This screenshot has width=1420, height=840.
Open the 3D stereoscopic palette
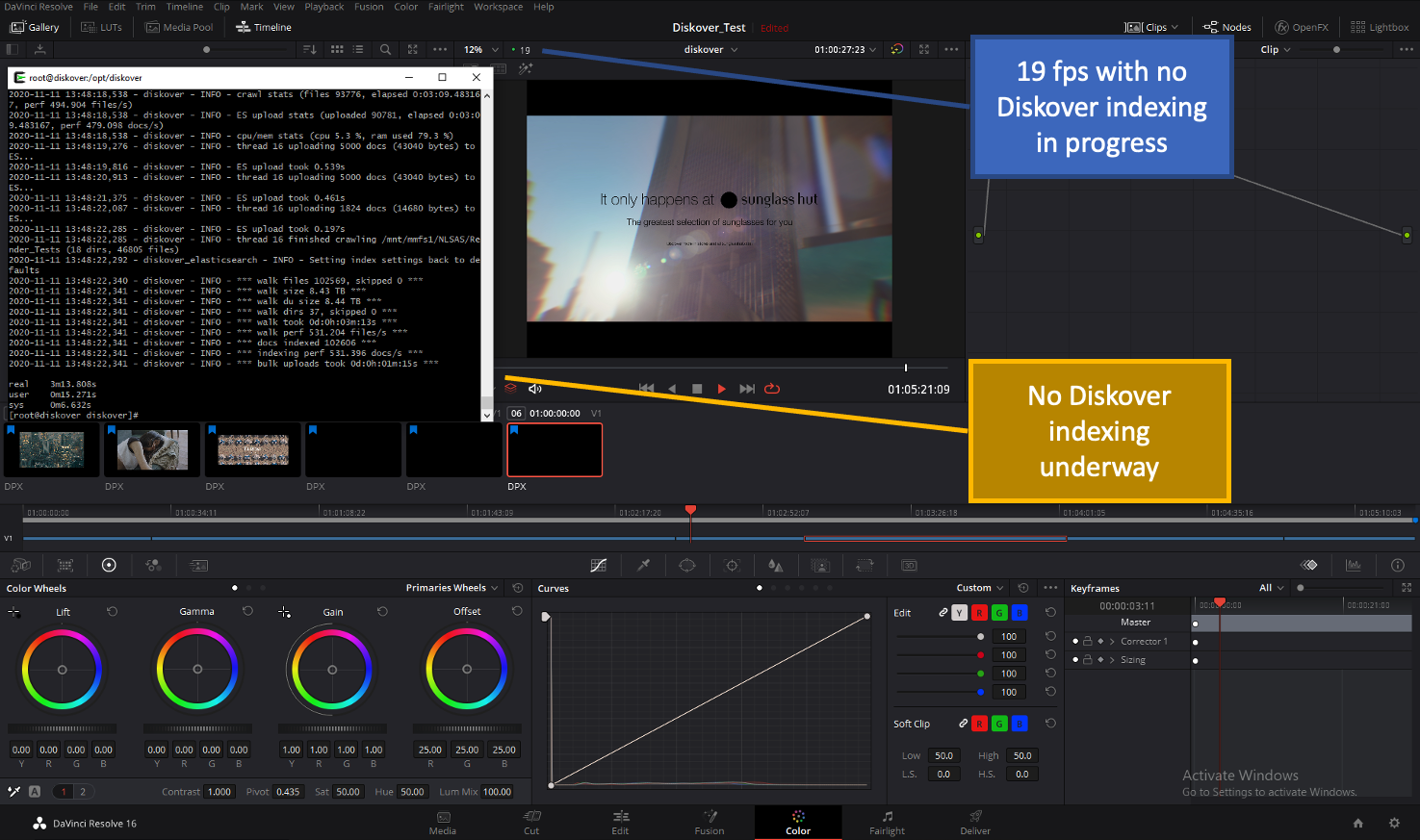tap(909, 565)
